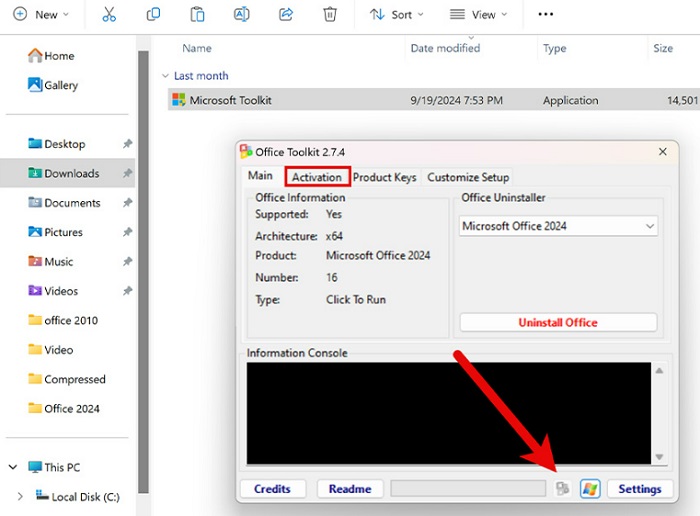The width and height of the screenshot is (700, 516).
Task: Close the Office Toolkit window
Action: (662, 152)
